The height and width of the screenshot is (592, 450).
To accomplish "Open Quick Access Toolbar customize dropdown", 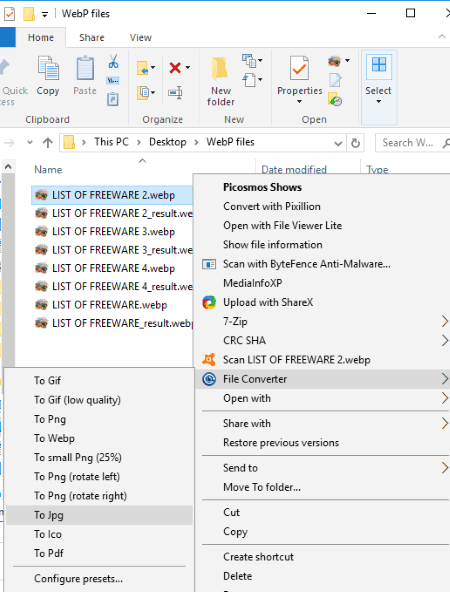I will pos(45,15).
